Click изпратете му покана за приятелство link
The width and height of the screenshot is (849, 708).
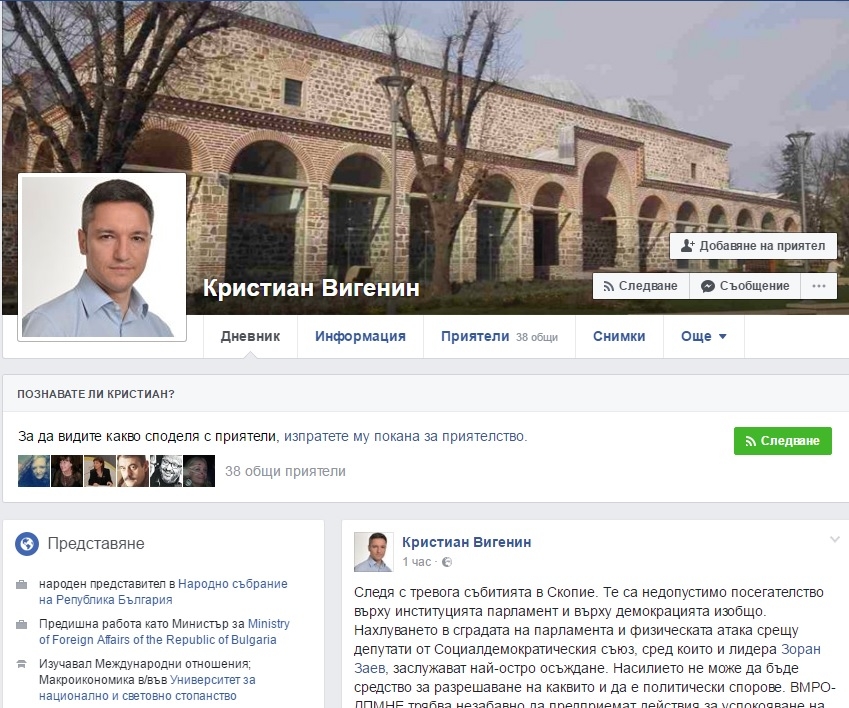pyautogui.click(x=405, y=436)
